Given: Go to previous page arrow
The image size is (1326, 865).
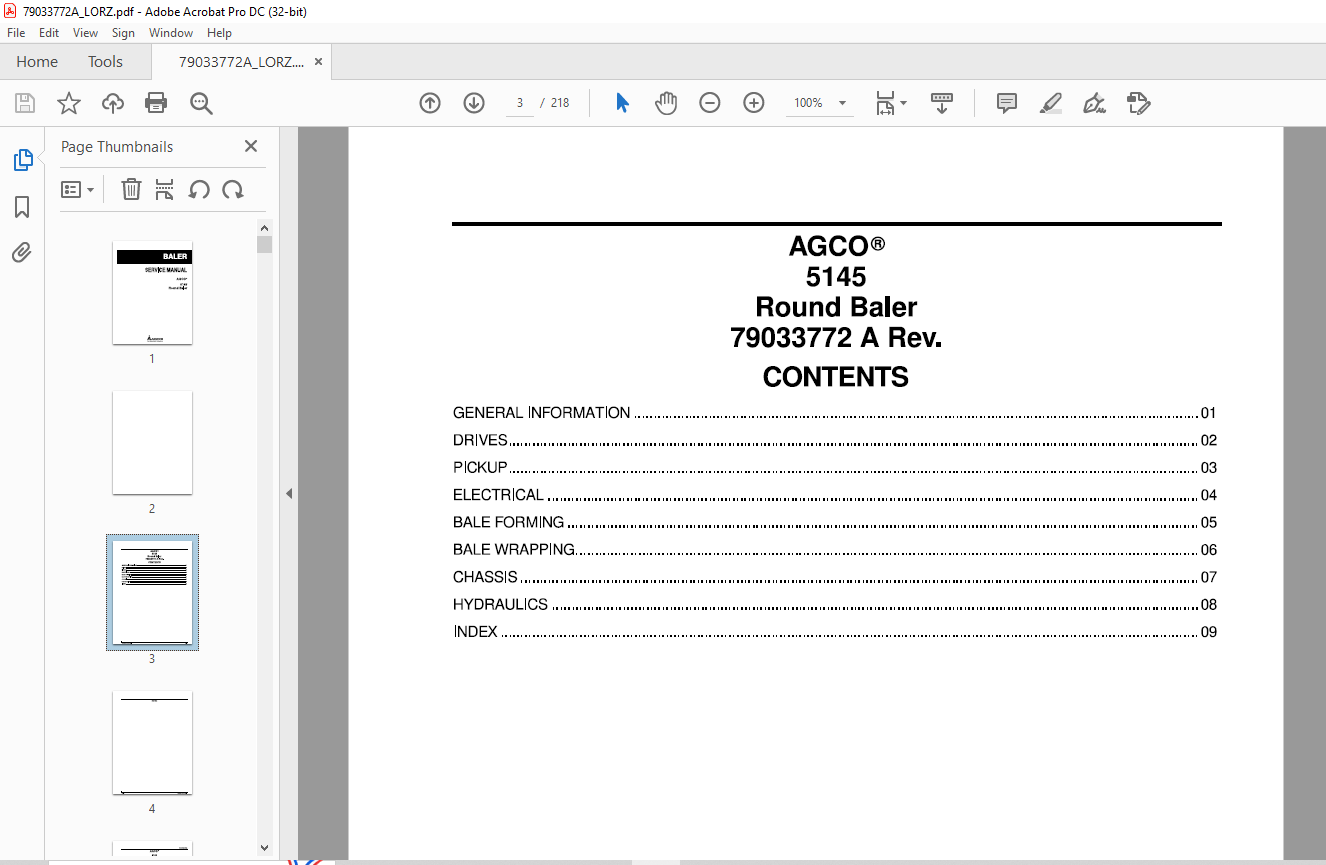Looking at the screenshot, I should pyautogui.click(x=430, y=103).
